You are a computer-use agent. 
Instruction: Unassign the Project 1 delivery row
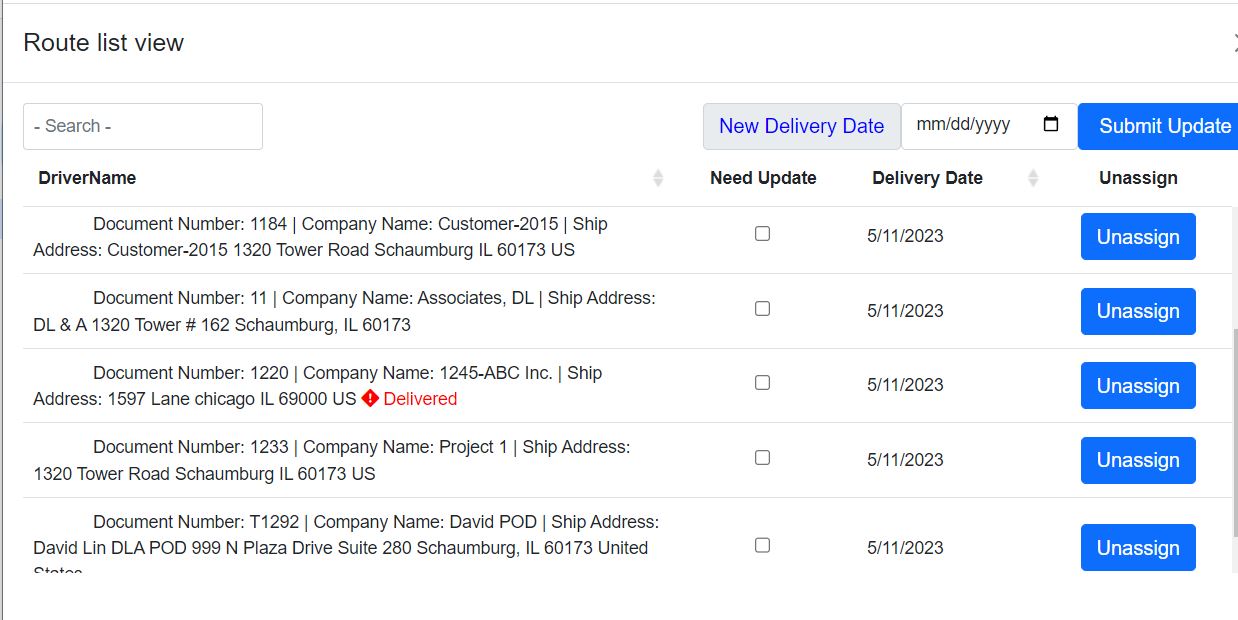1138,460
